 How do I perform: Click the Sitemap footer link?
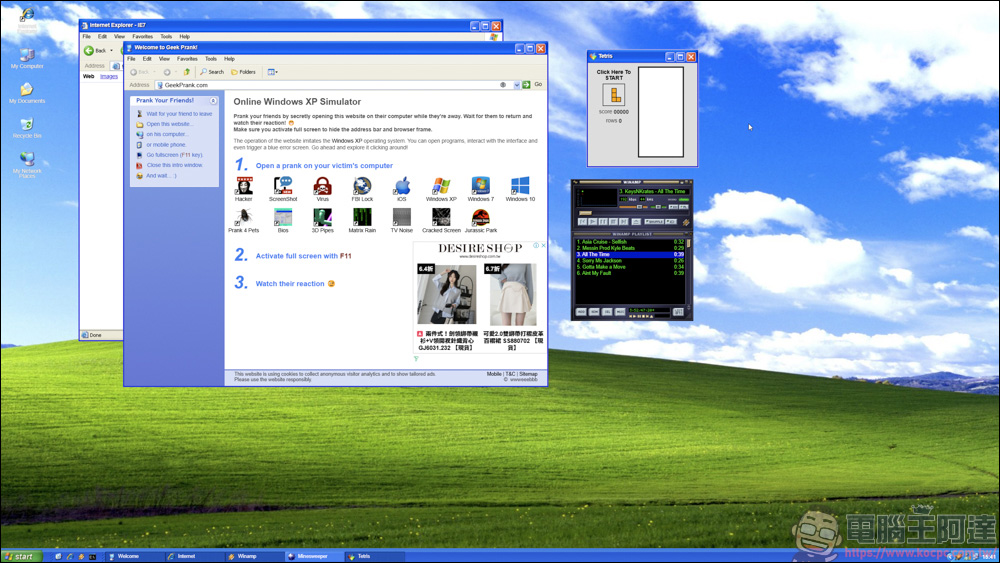click(x=528, y=374)
